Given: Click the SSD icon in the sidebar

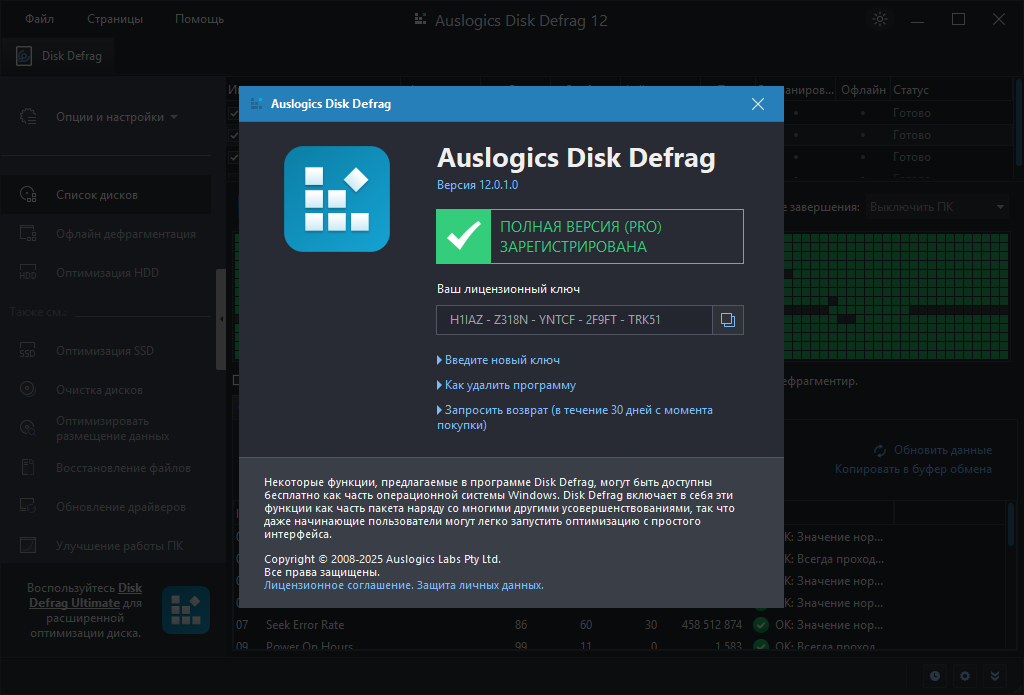Looking at the screenshot, I should (x=27, y=350).
